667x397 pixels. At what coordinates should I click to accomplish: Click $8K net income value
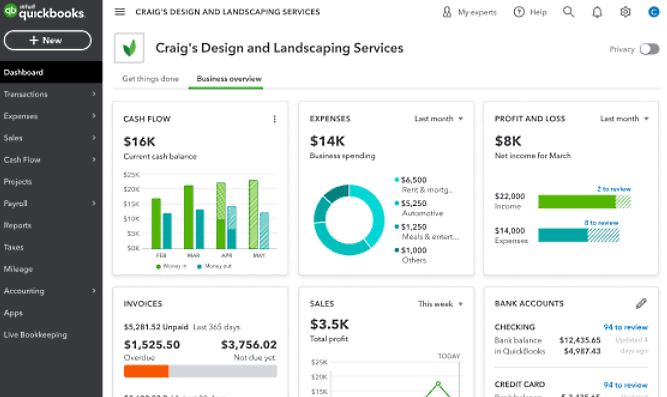tap(508, 141)
